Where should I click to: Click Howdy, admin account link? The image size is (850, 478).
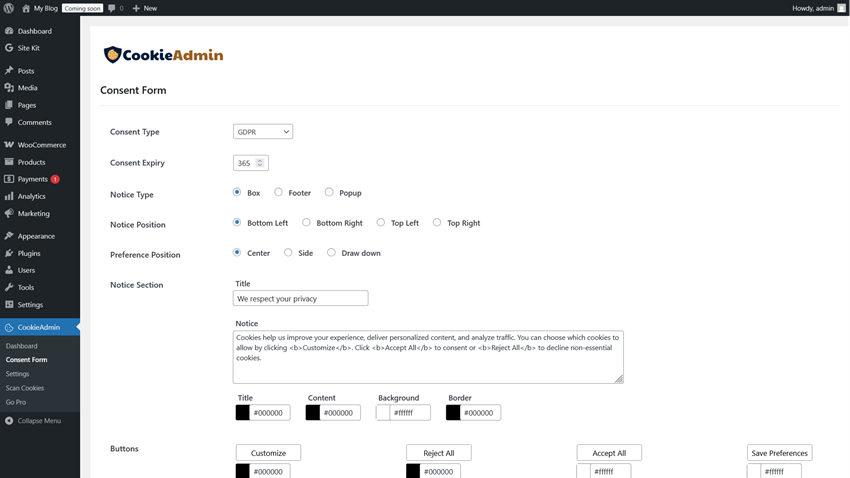tap(813, 8)
